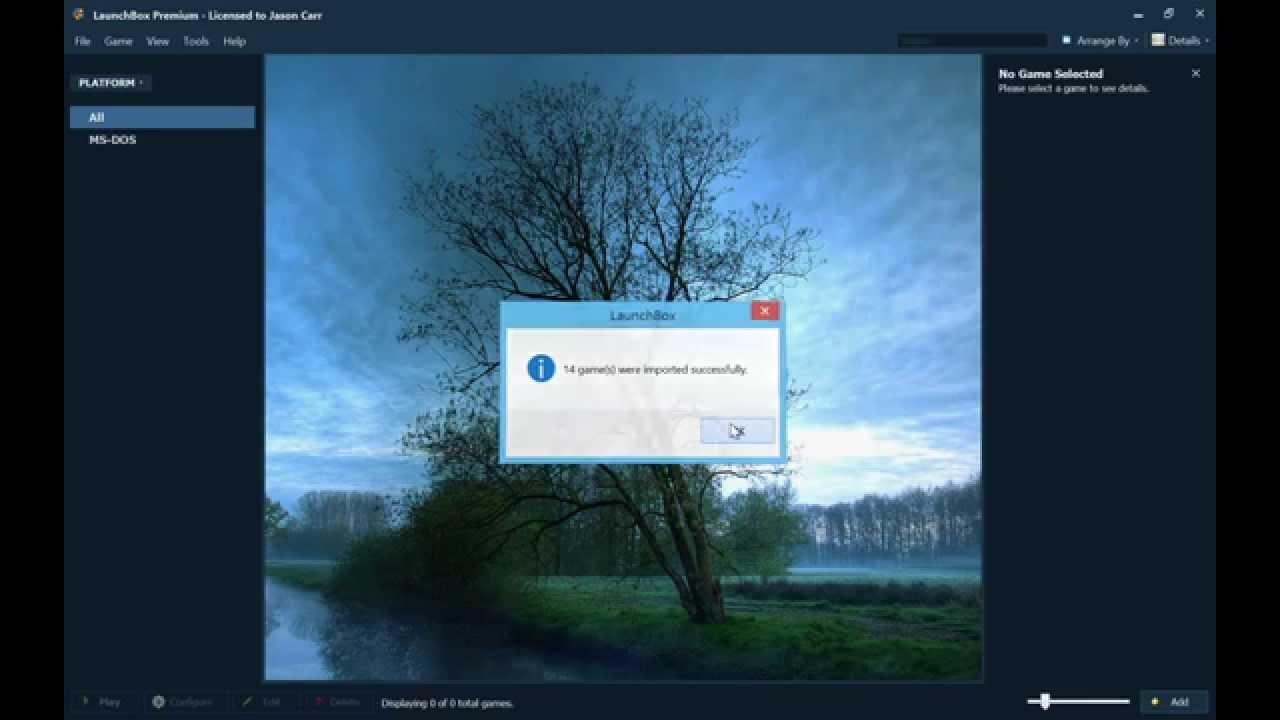Open the Game menu
1280x720 pixels.
[x=118, y=41]
